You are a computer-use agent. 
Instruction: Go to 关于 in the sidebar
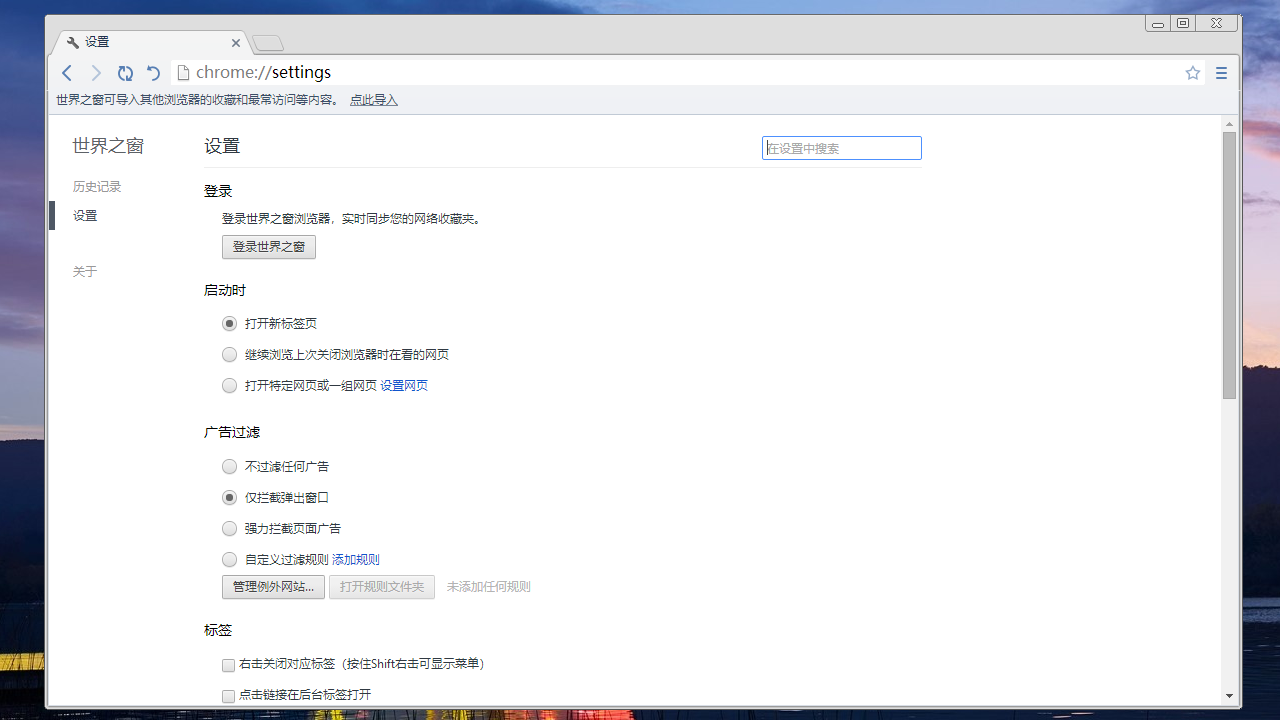pyautogui.click(x=85, y=272)
